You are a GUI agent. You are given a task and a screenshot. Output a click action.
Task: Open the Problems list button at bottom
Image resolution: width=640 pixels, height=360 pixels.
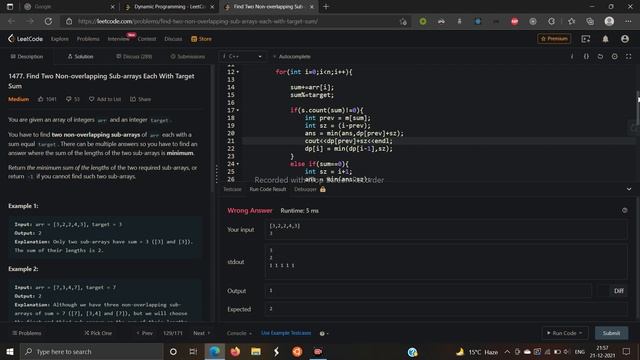[x=27, y=333]
